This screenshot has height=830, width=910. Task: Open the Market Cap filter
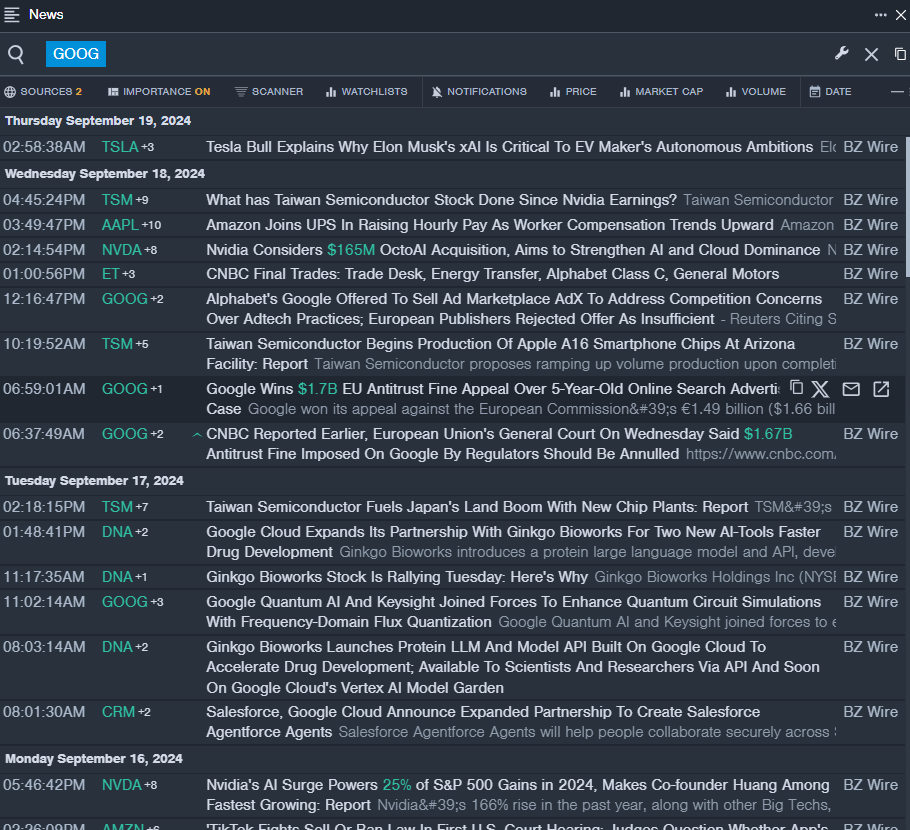click(x=661, y=92)
